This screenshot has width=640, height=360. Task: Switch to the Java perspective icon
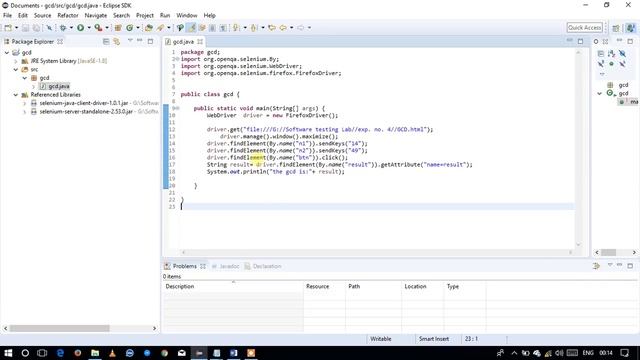point(631,28)
